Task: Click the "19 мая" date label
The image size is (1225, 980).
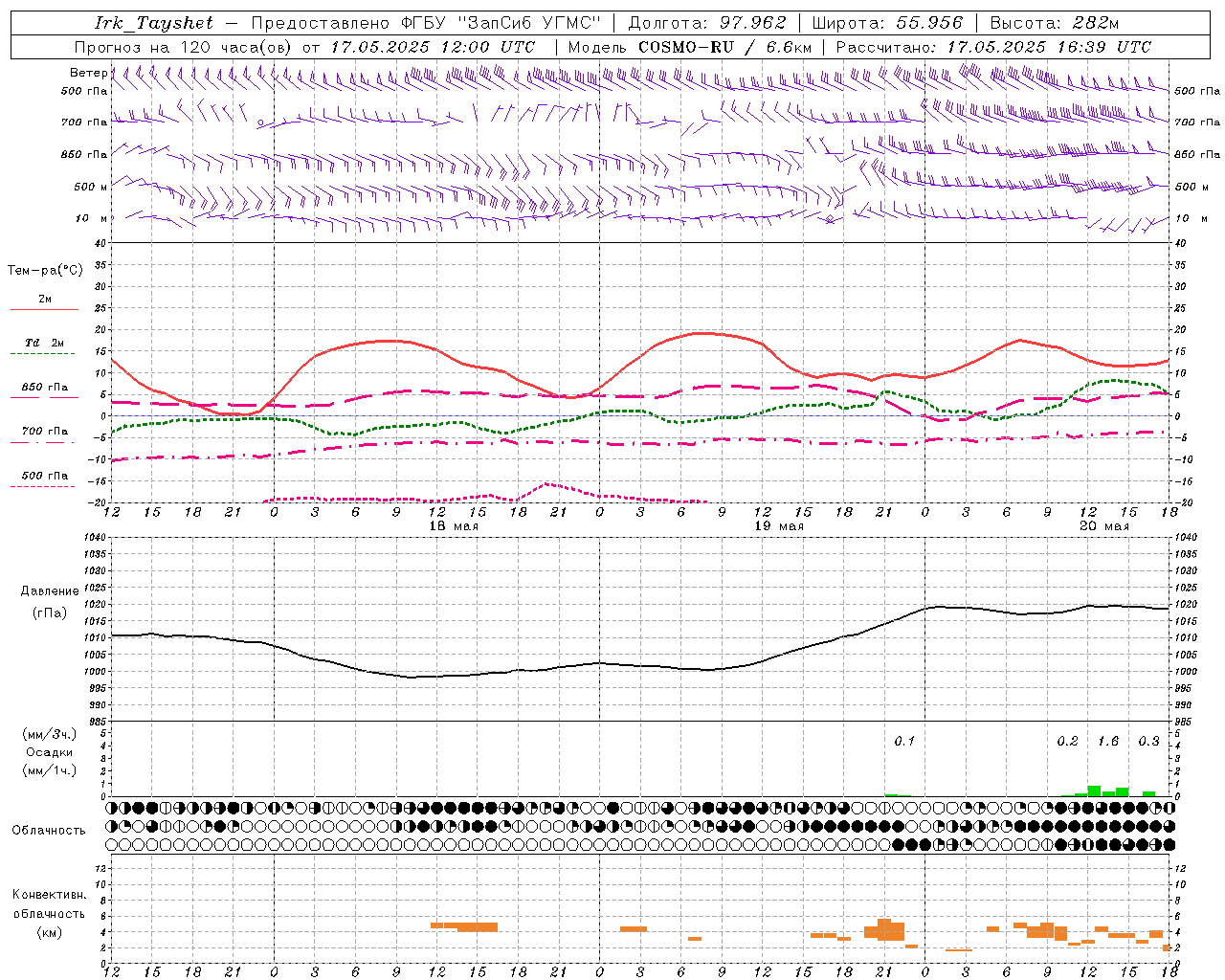Action: click(x=779, y=526)
